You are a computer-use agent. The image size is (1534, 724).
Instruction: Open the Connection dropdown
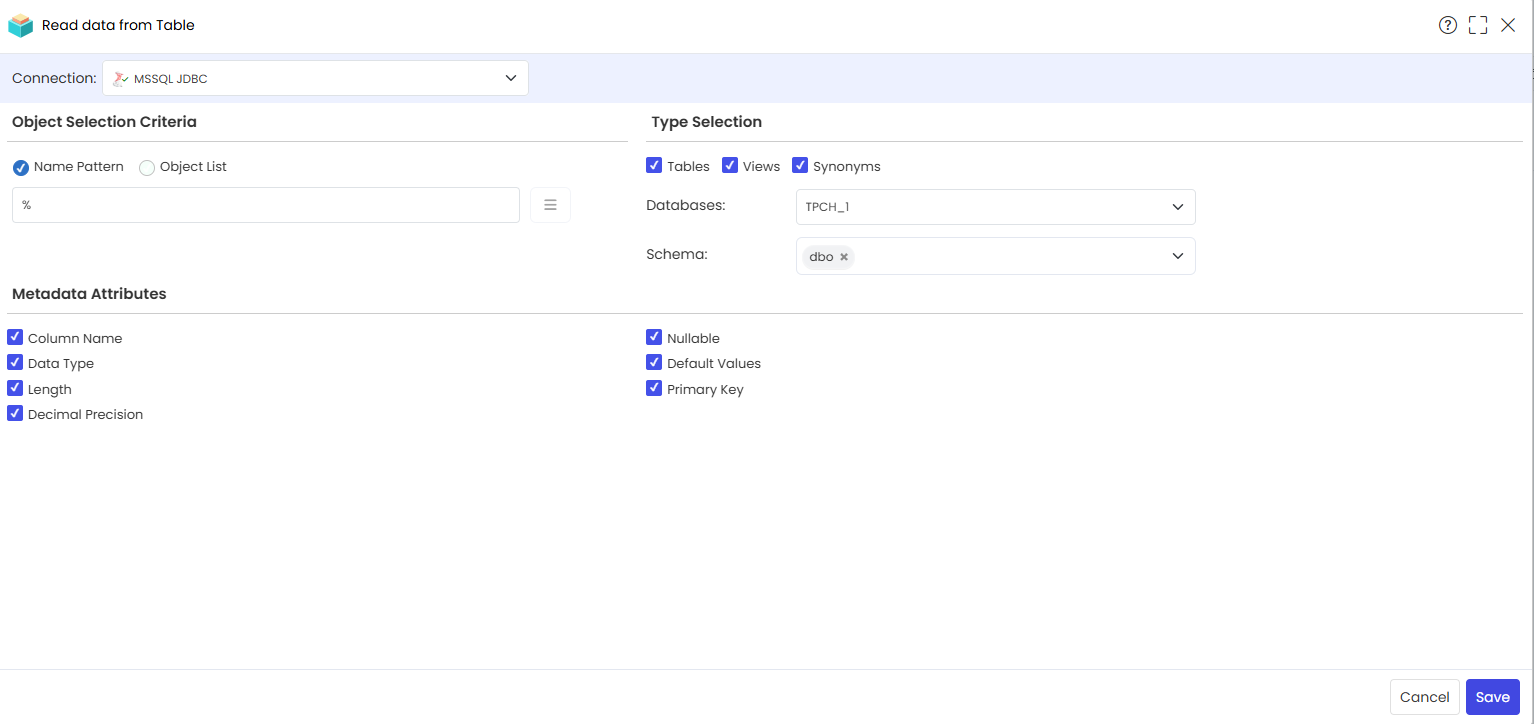pyautogui.click(x=315, y=78)
